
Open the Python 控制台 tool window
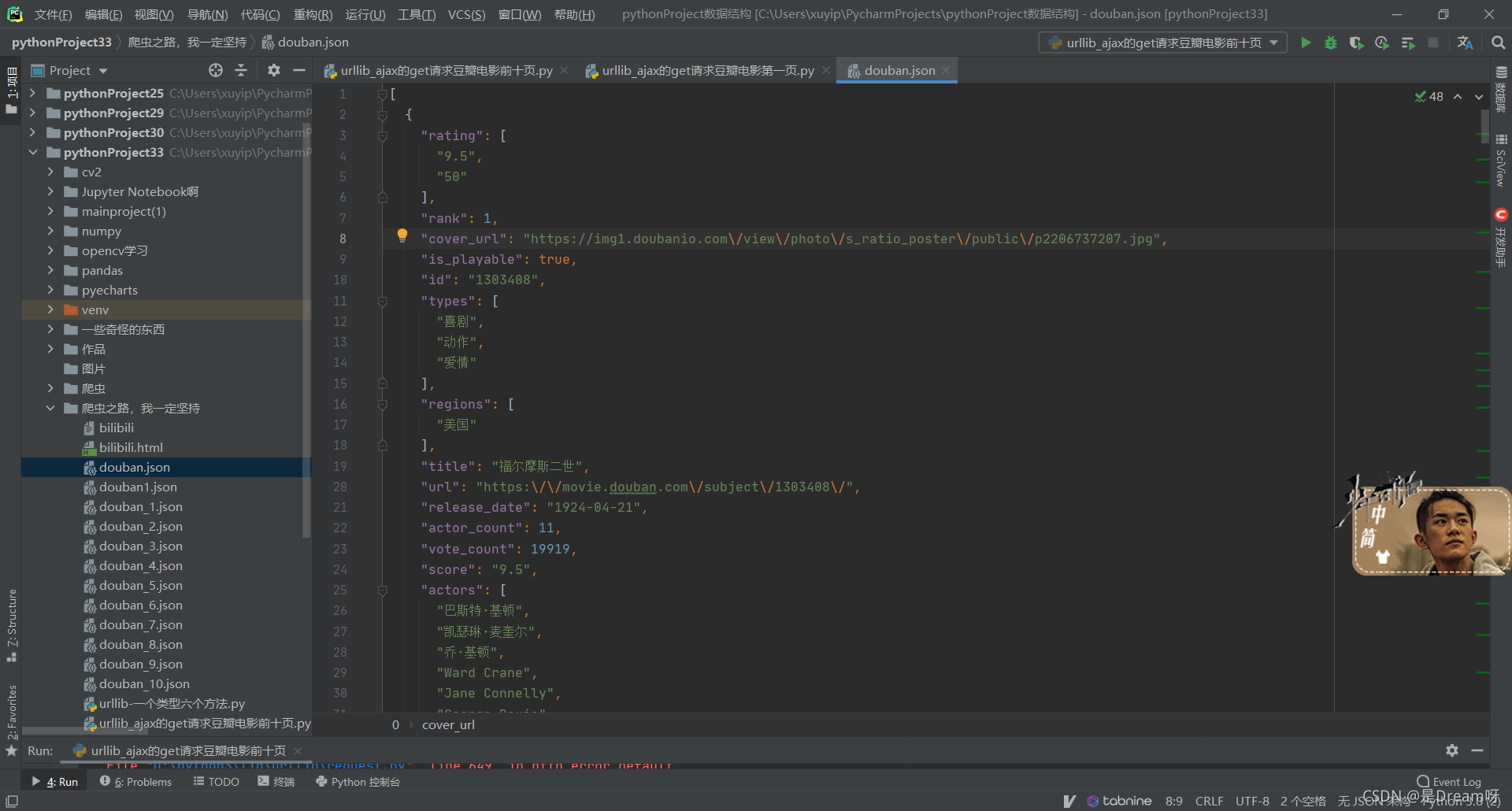tap(358, 782)
